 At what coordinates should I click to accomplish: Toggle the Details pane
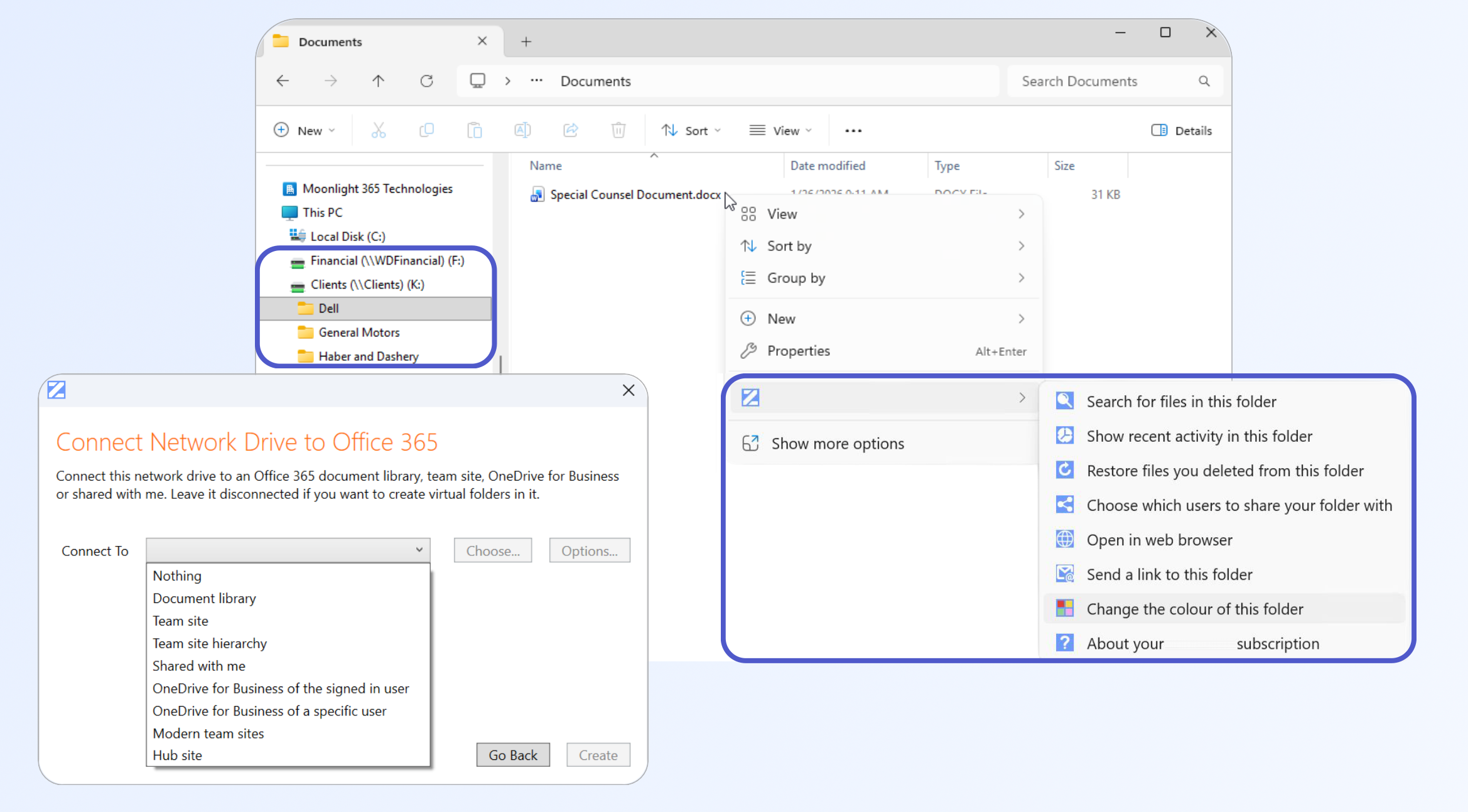pyautogui.click(x=1182, y=131)
